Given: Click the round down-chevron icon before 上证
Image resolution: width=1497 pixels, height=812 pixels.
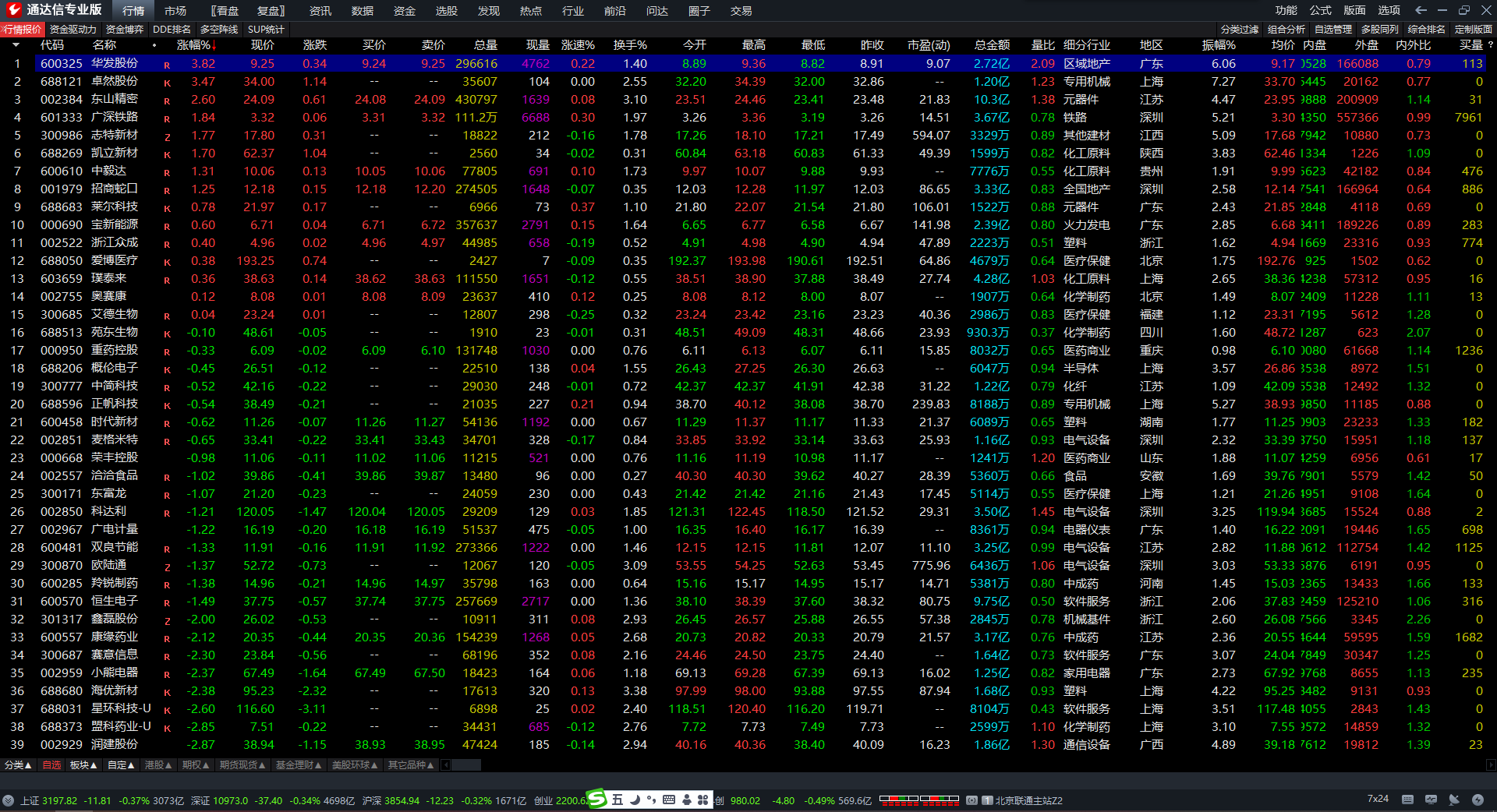Looking at the screenshot, I should click(9, 800).
